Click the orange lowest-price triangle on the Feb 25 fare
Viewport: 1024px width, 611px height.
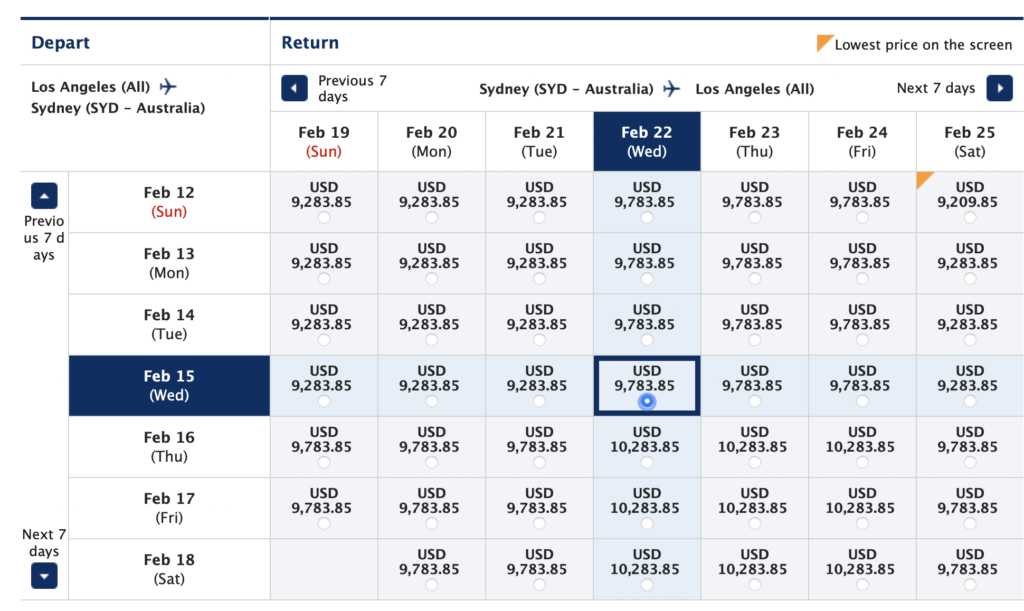tap(925, 180)
